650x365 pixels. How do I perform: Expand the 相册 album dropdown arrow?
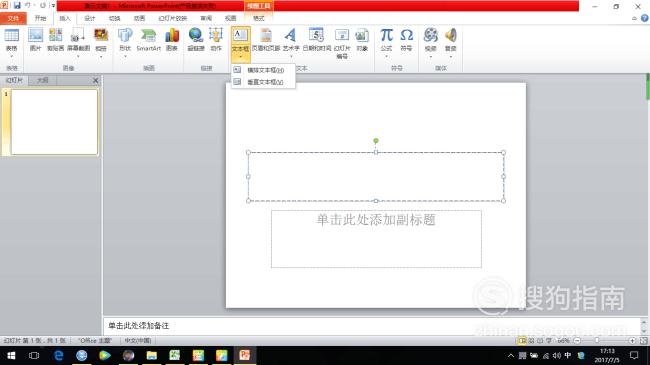[x=101, y=56]
